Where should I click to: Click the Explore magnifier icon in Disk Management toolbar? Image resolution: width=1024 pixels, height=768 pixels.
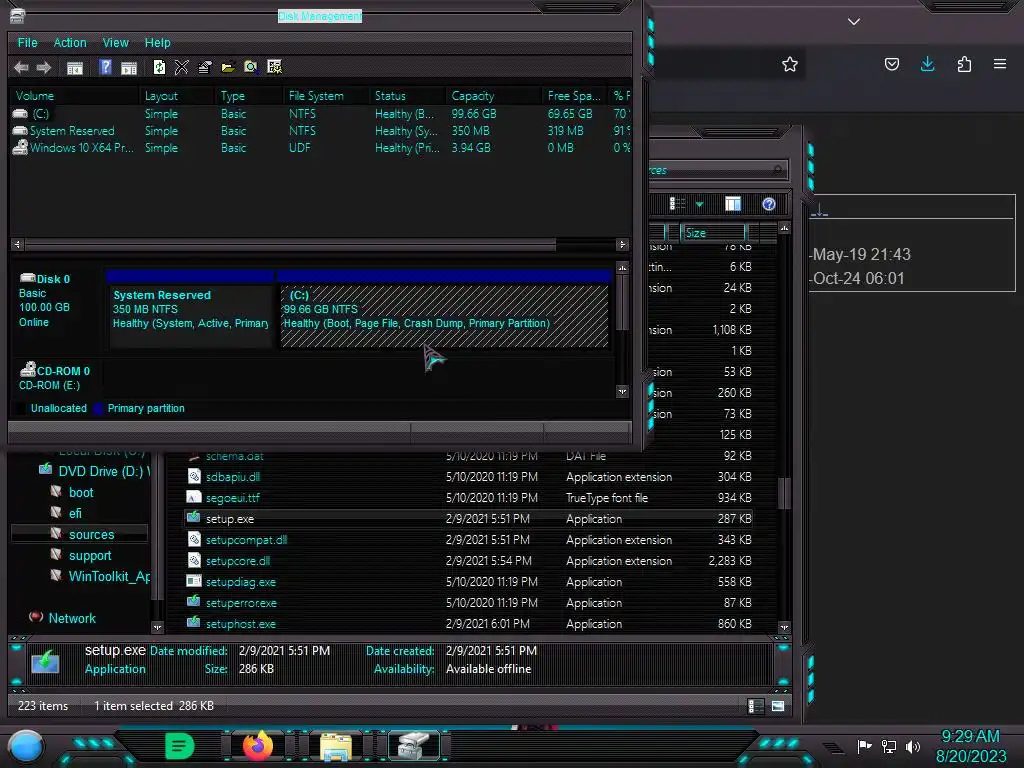[x=251, y=67]
